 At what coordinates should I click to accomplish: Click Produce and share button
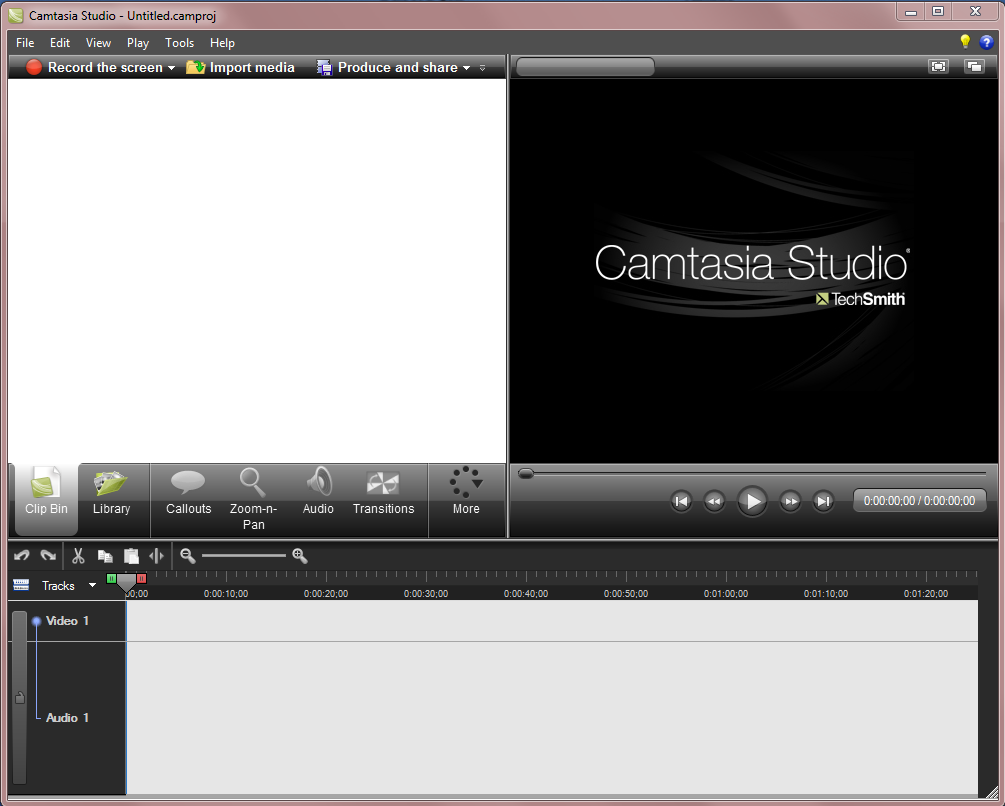click(388, 67)
